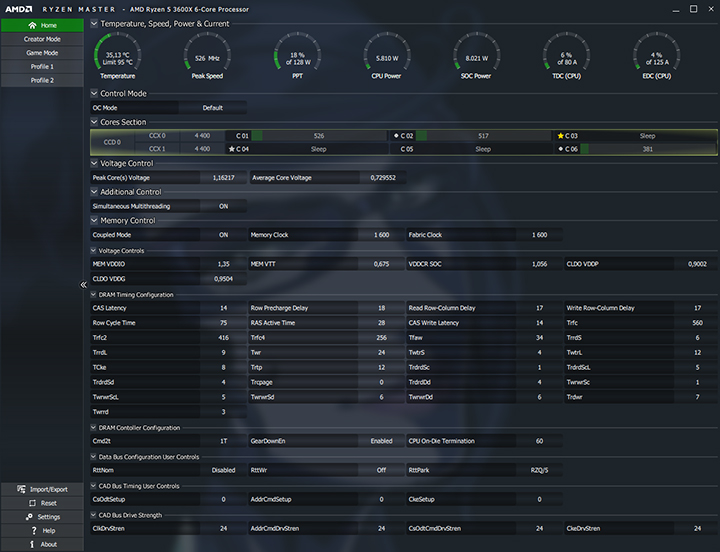Click the EDC (CPU) gauge

[656, 56]
